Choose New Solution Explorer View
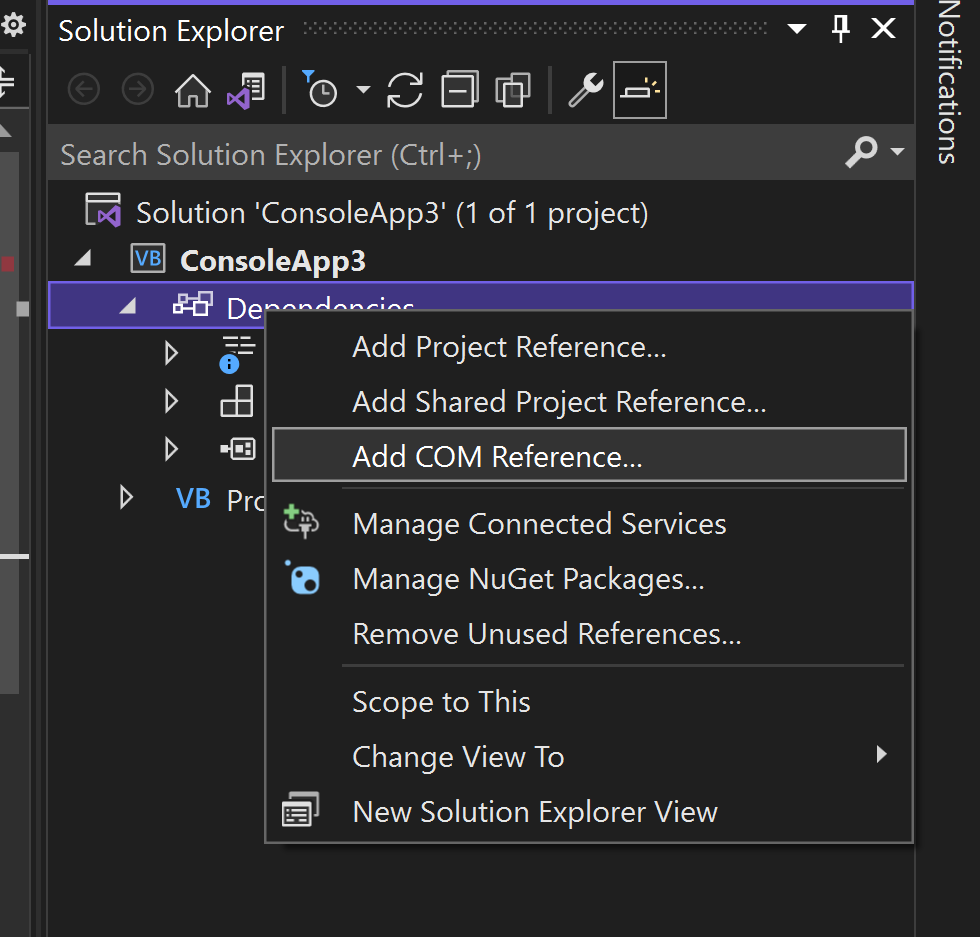Viewport: 980px width, 937px height. click(x=589, y=812)
